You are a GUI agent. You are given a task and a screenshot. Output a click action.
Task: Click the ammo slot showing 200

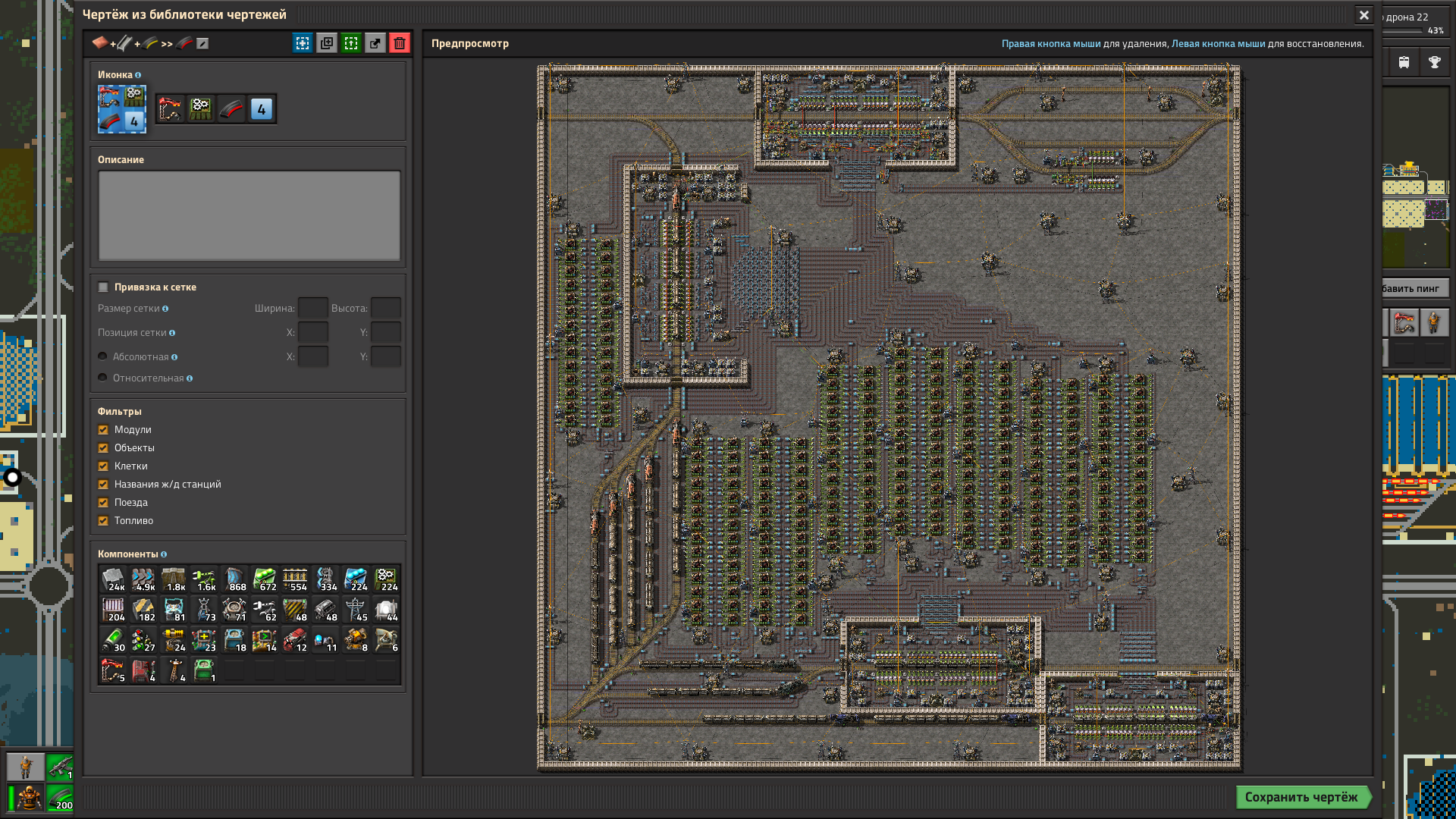click(60, 798)
